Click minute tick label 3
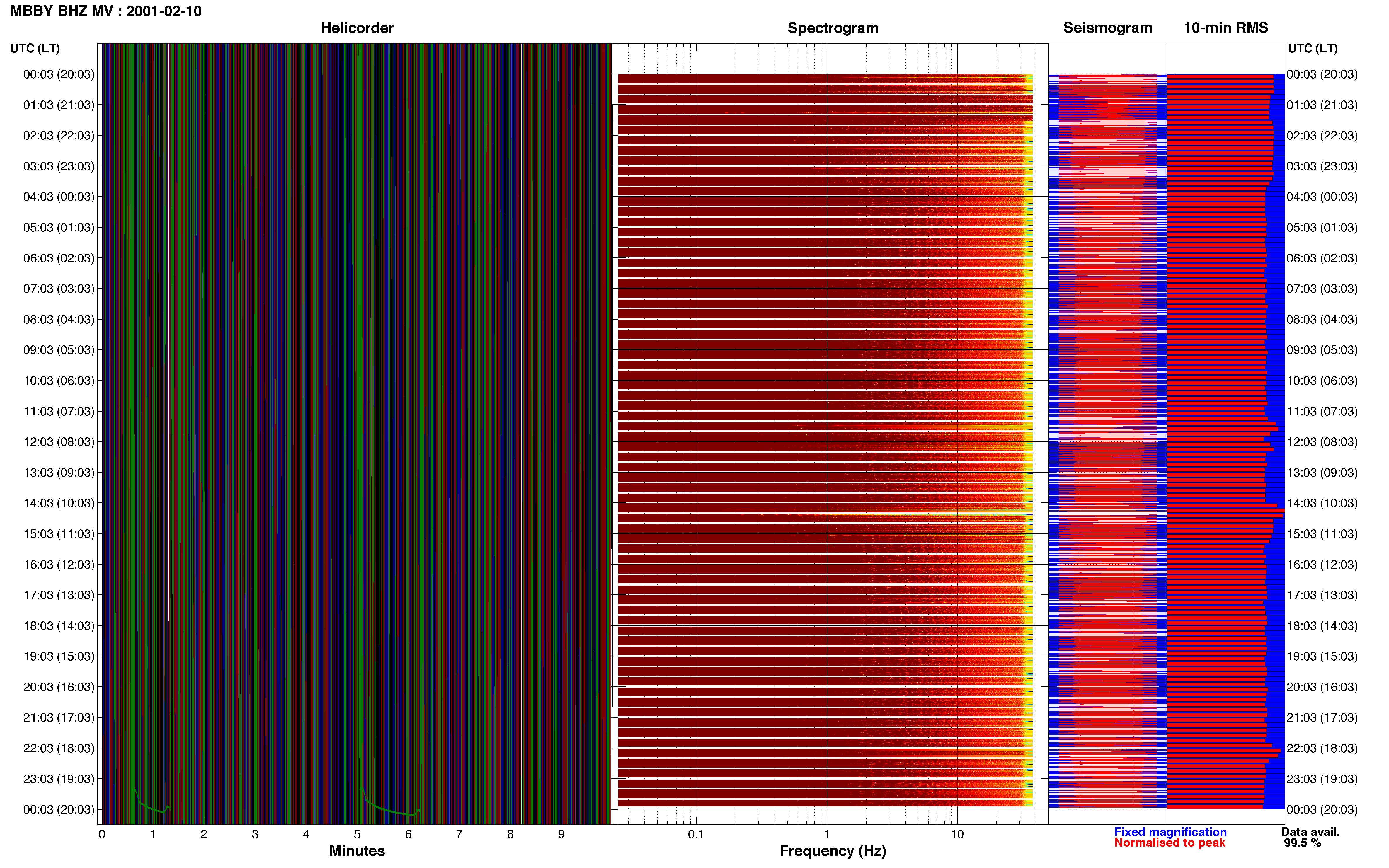The width and height of the screenshot is (1389, 868). click(x=255, y=834)
